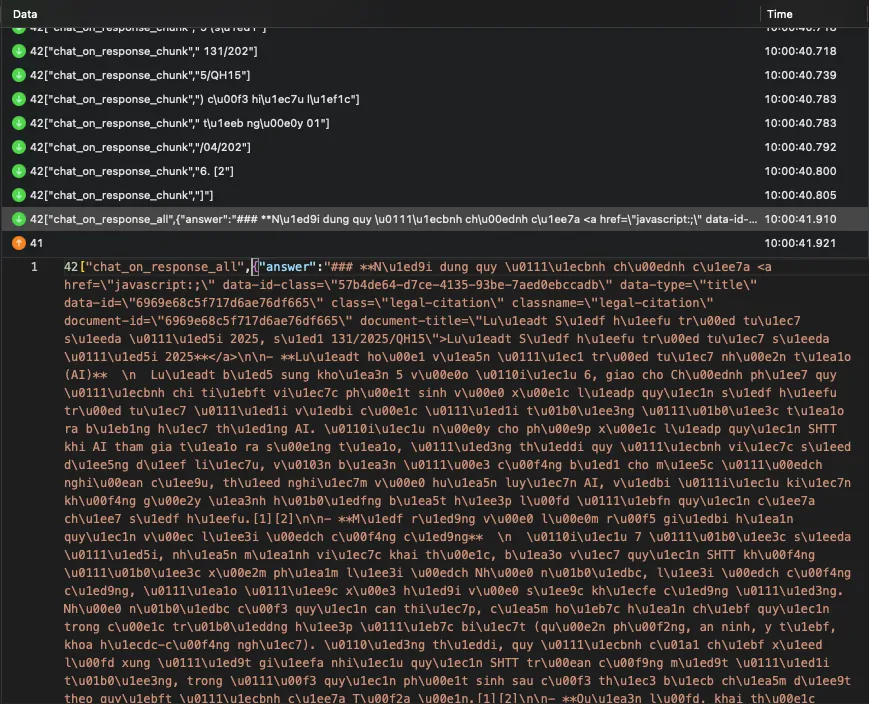Click the column divider between Data and Time
The height and width of the screenshot is (704, 869).
point(761,14)
